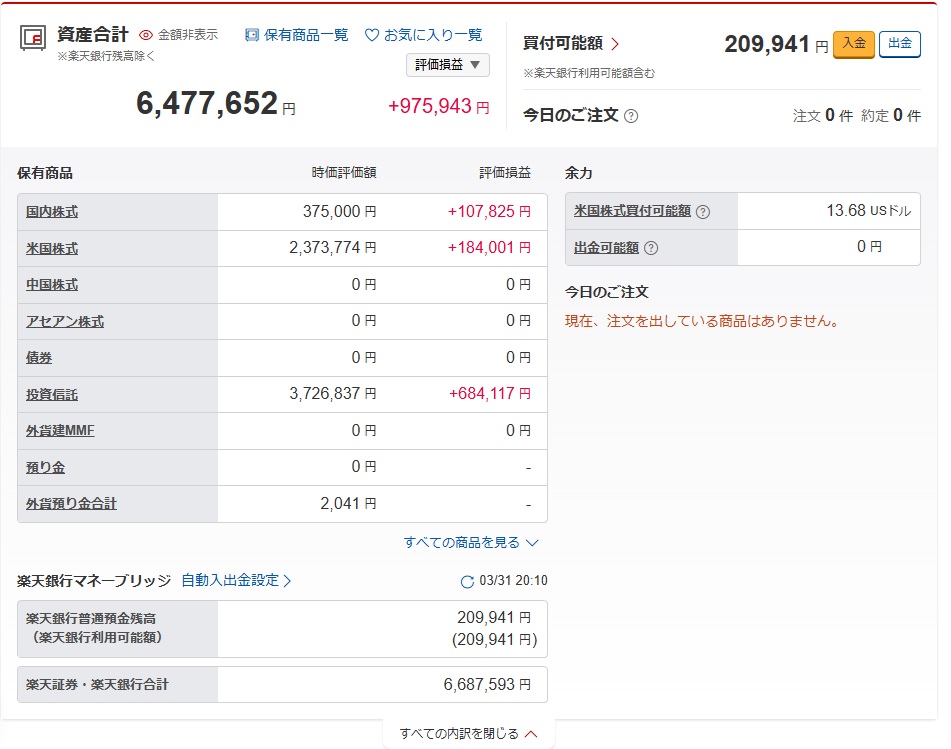Click 外貨預り金合計 value 2,041 円
This screenshot has height=749, width=951.
pyautogui.click(x=348, y=503)
